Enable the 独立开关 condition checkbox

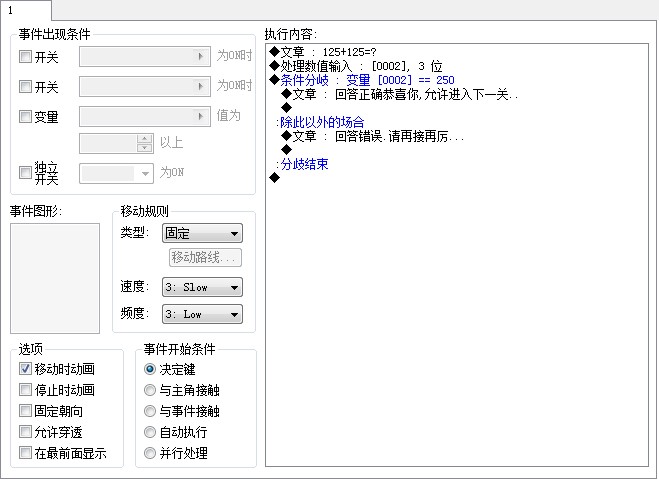(25, 172)
